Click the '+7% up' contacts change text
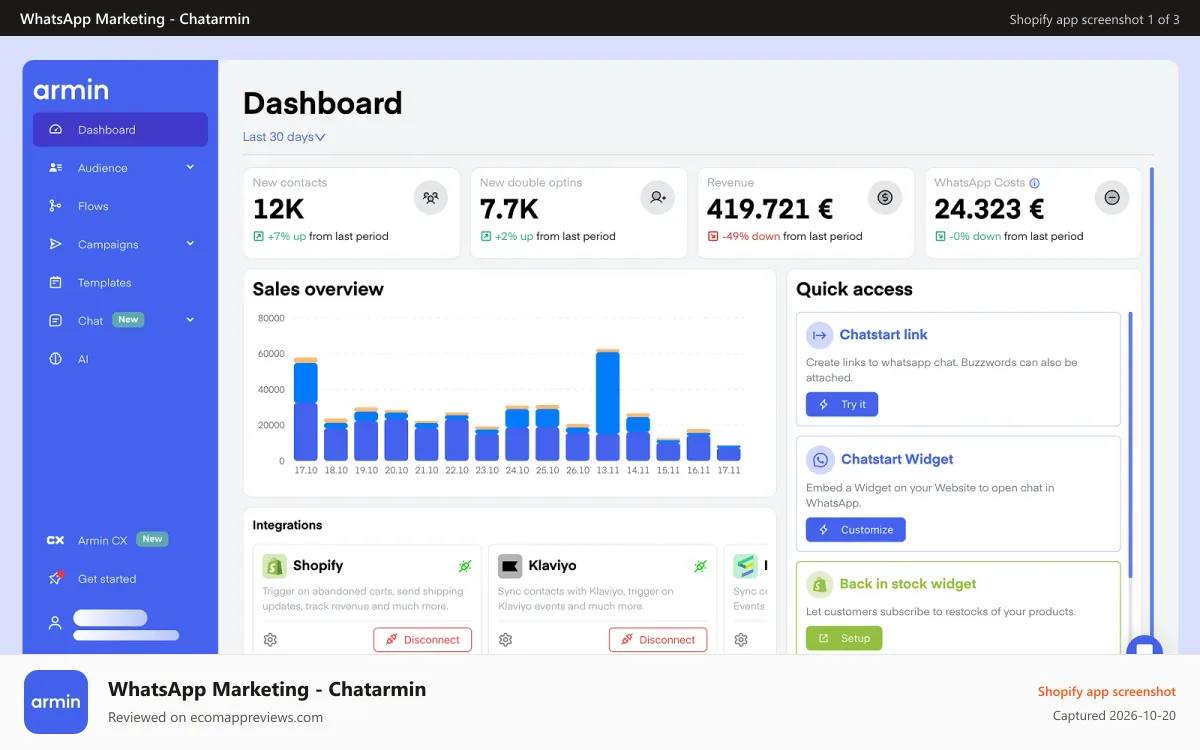The width and height of the screenshot is (1200, 750). pos(287,237)
